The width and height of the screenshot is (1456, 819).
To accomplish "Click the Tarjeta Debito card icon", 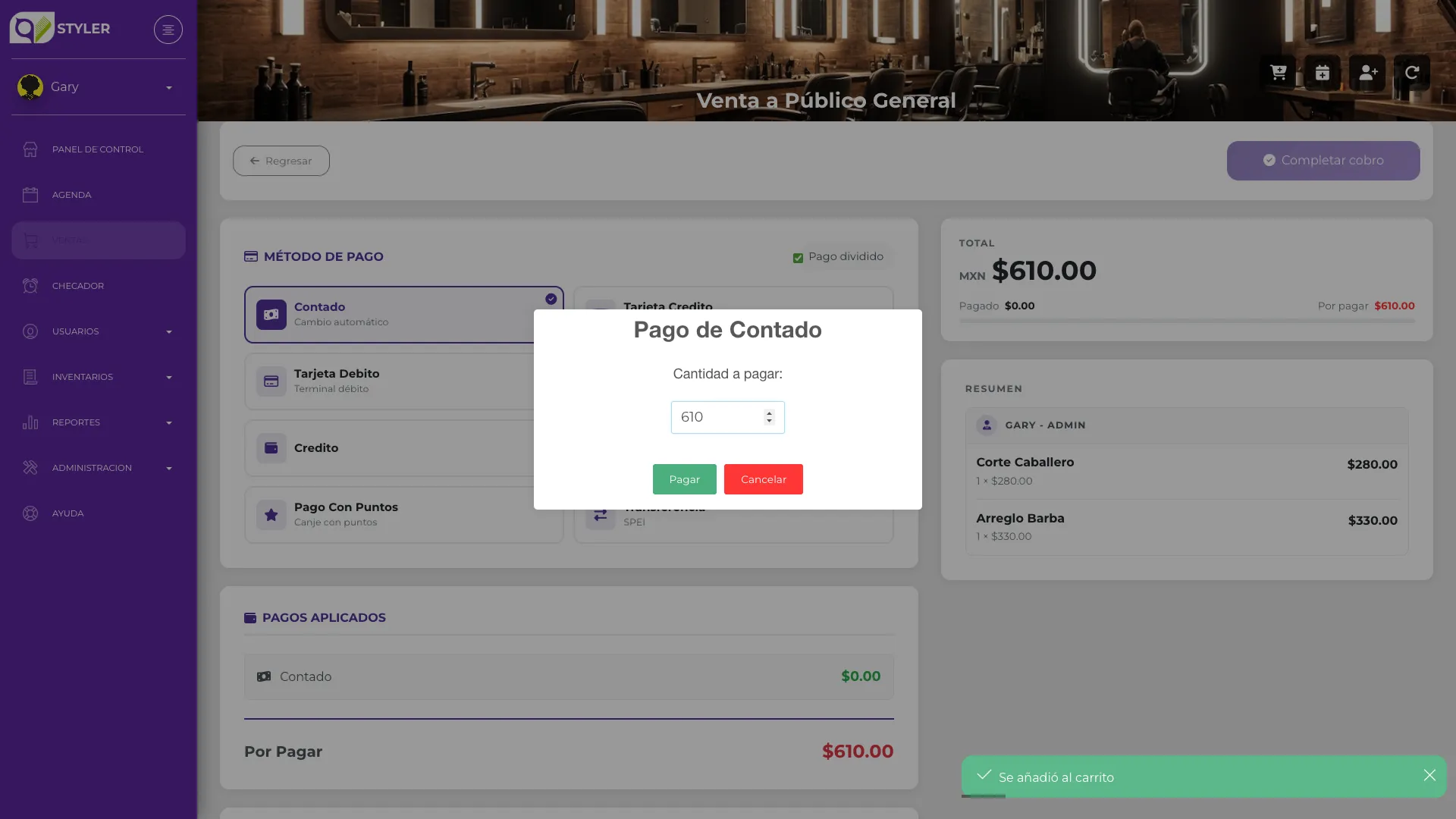I will 271,381.
